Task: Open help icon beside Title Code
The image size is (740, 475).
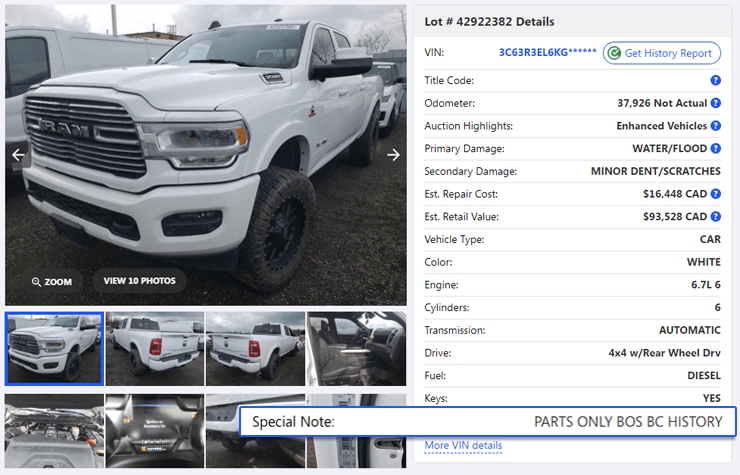Action: coord(715,80)
